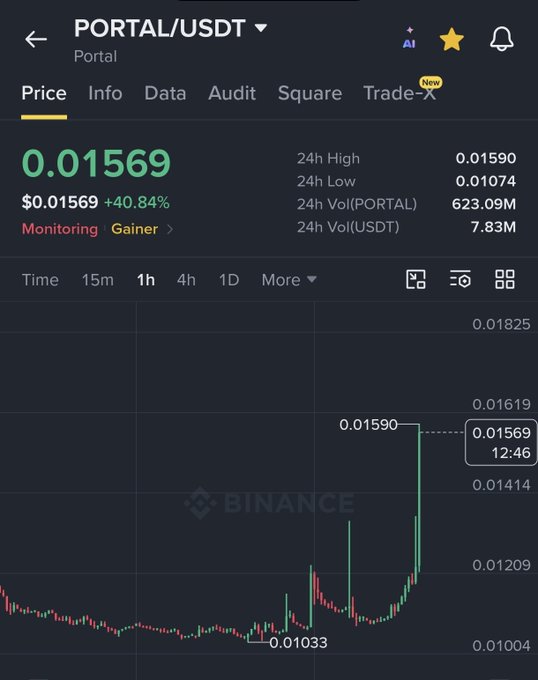Open the Trade-X tab
The image size is (538, 680).
tap(400, 93)
